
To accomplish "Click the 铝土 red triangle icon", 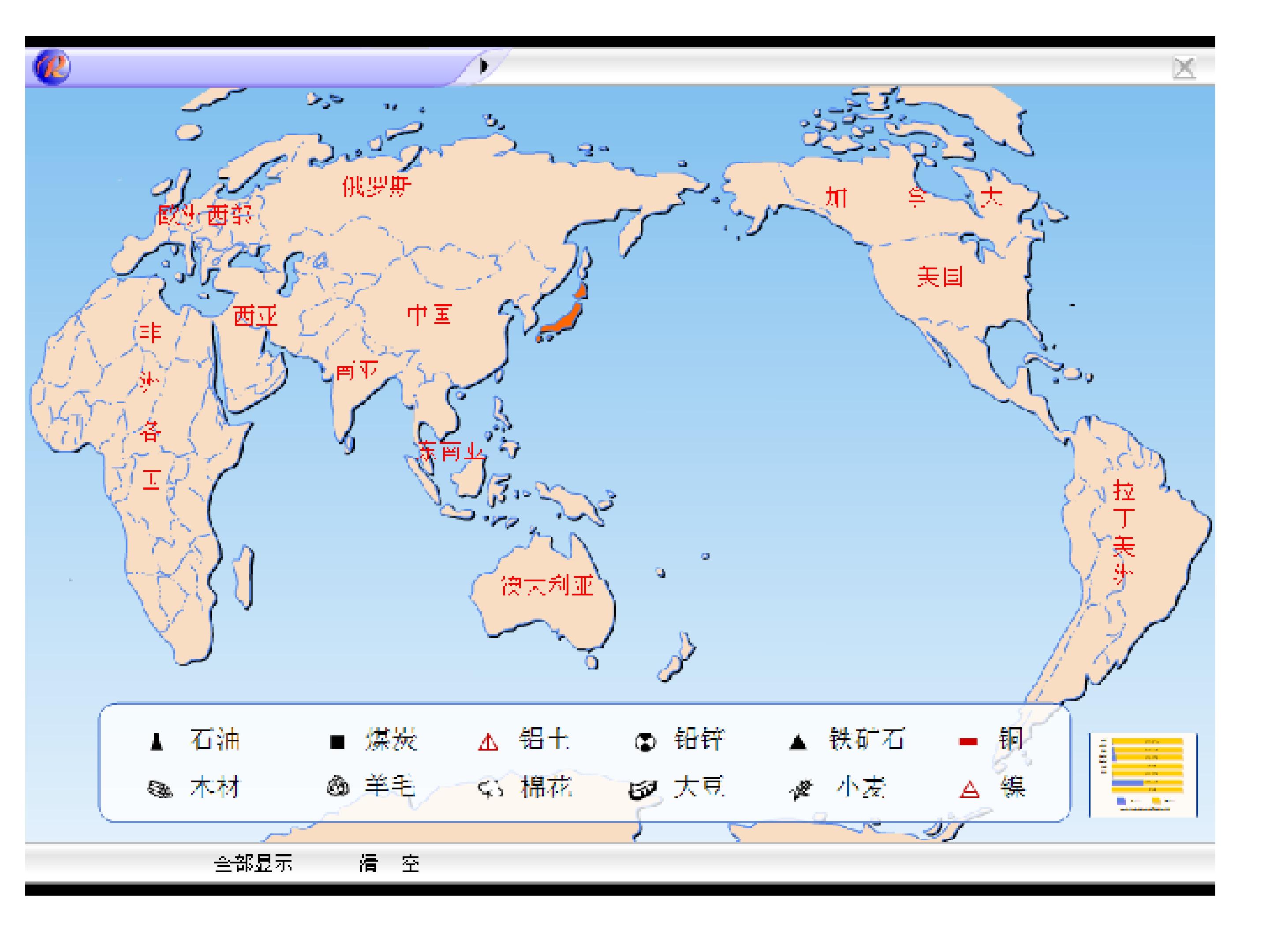I will coord(488,743).
